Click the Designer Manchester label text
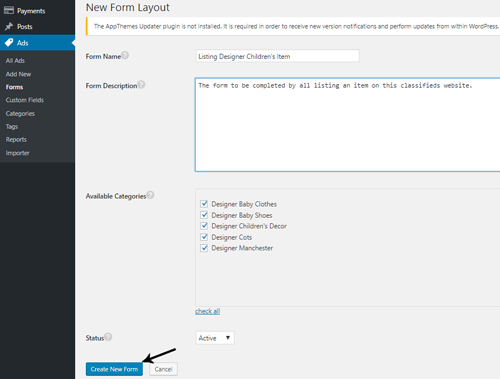The image size is (500, 379). pos(242,248)
